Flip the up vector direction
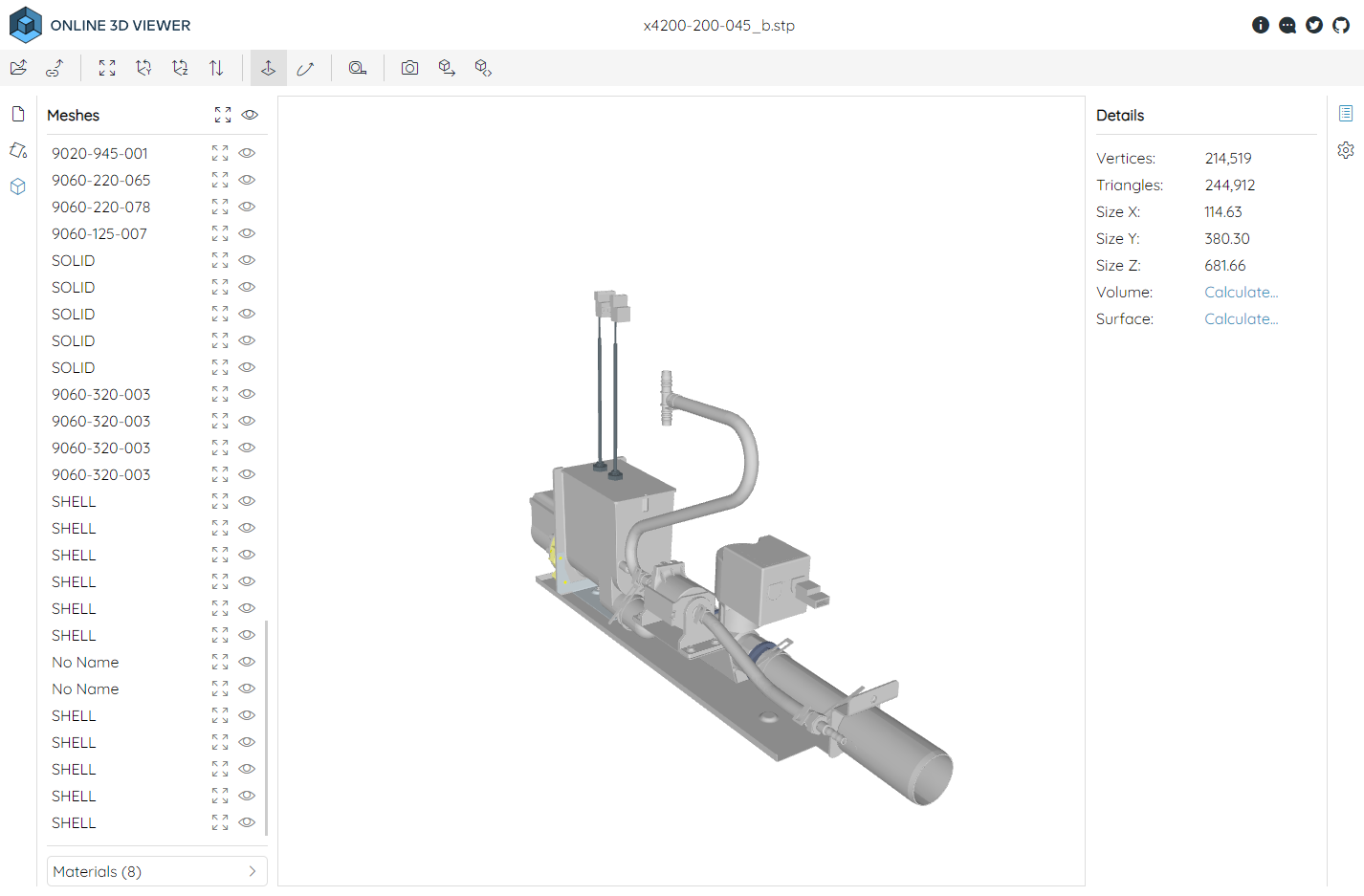The height and width of the screenshot is (896, 1364). coord(216,68)
